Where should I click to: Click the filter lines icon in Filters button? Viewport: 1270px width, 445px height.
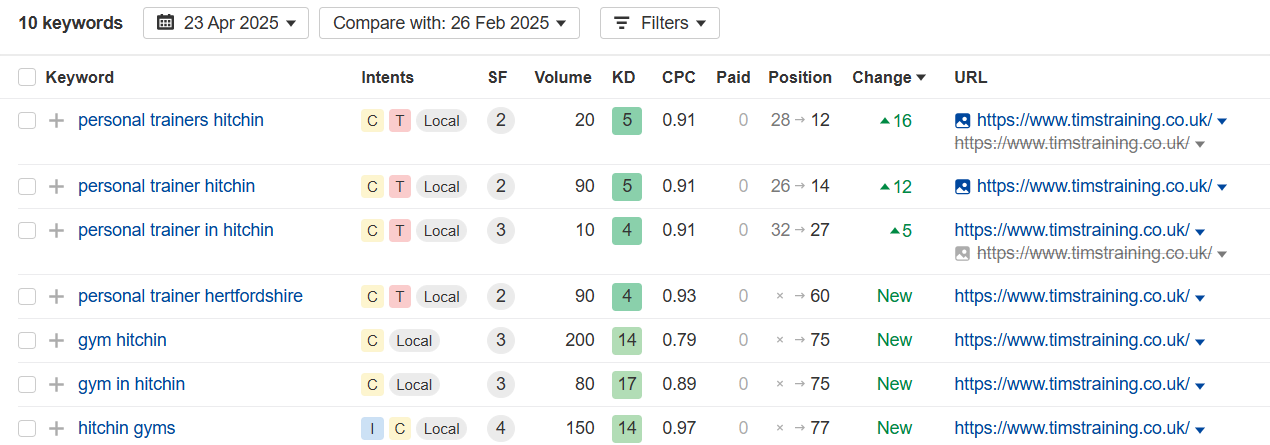pos(621,22)
